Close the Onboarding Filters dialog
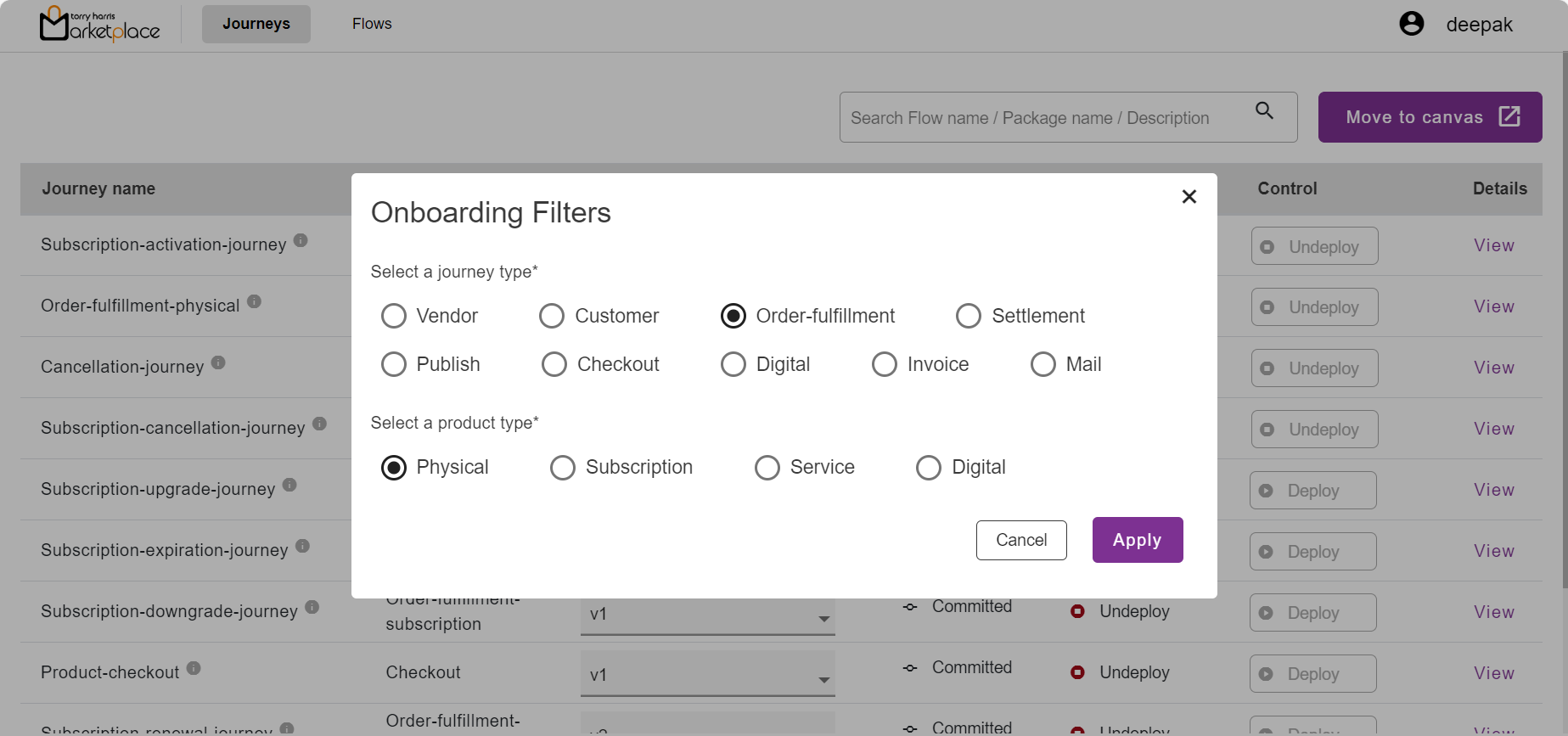 [1189, 197]
